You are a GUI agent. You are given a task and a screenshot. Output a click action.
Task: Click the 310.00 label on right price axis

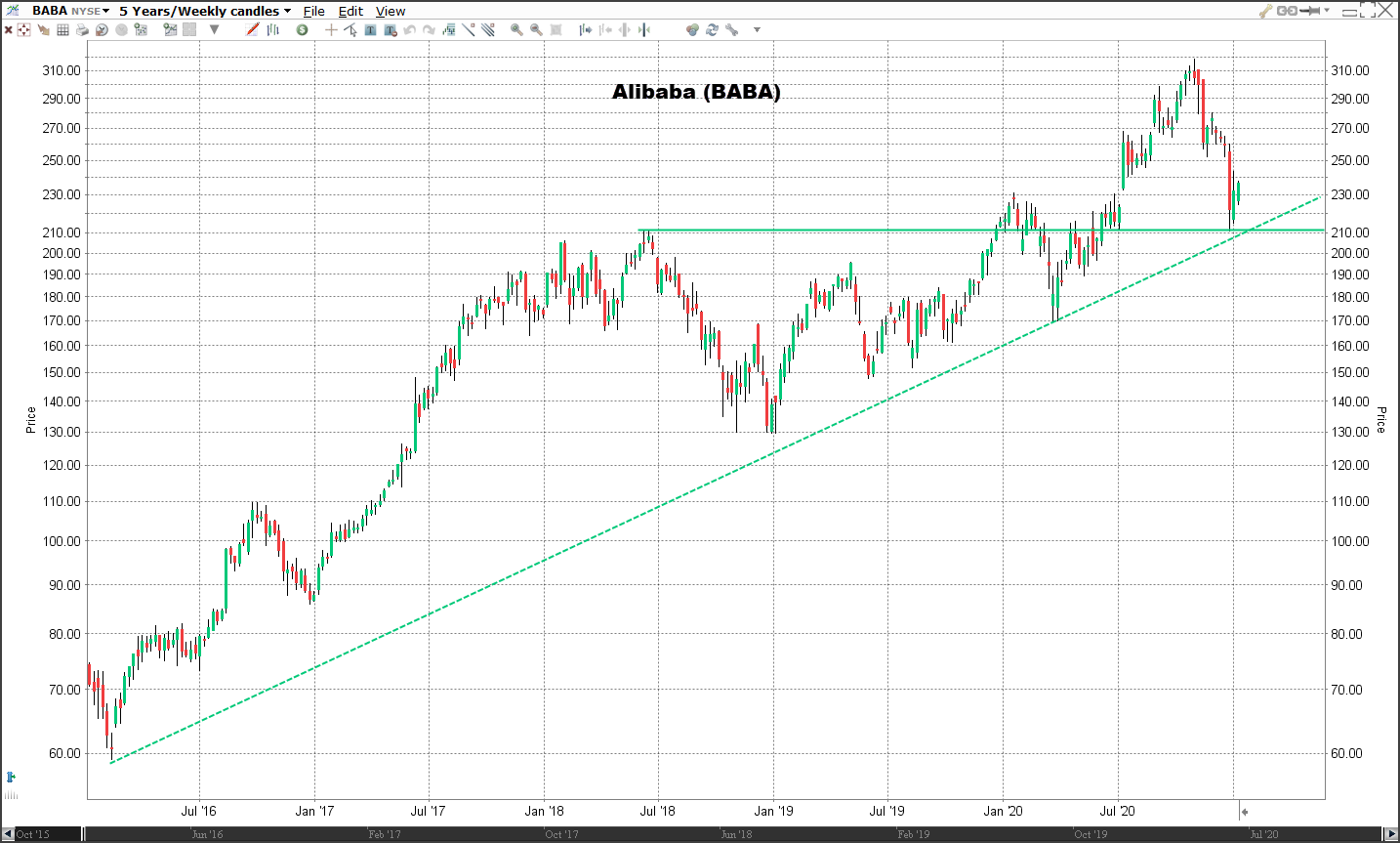pyautogui.click(x=1349, y=70)
